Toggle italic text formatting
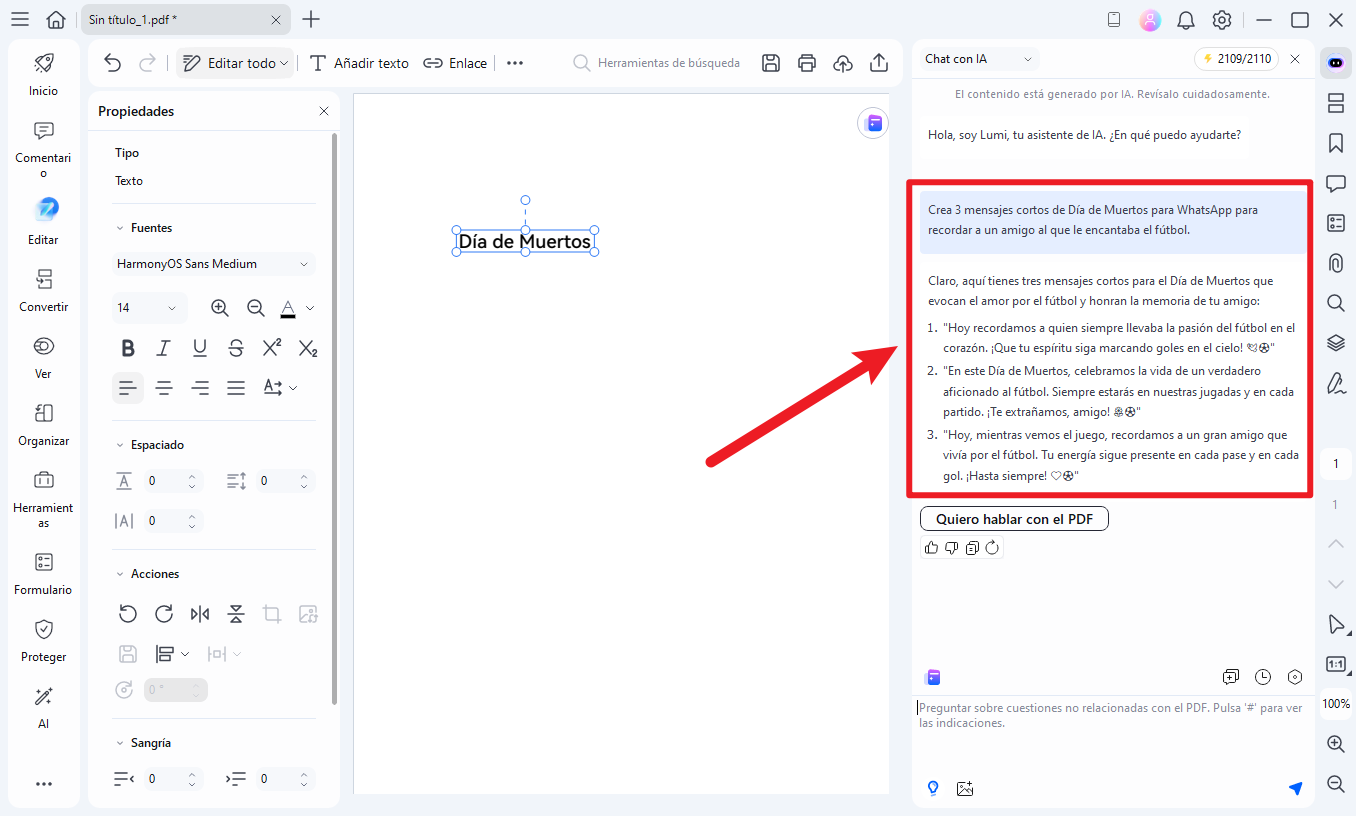Image resolution: width=1356 pixels, height=816 pixels. click(164, 348)
